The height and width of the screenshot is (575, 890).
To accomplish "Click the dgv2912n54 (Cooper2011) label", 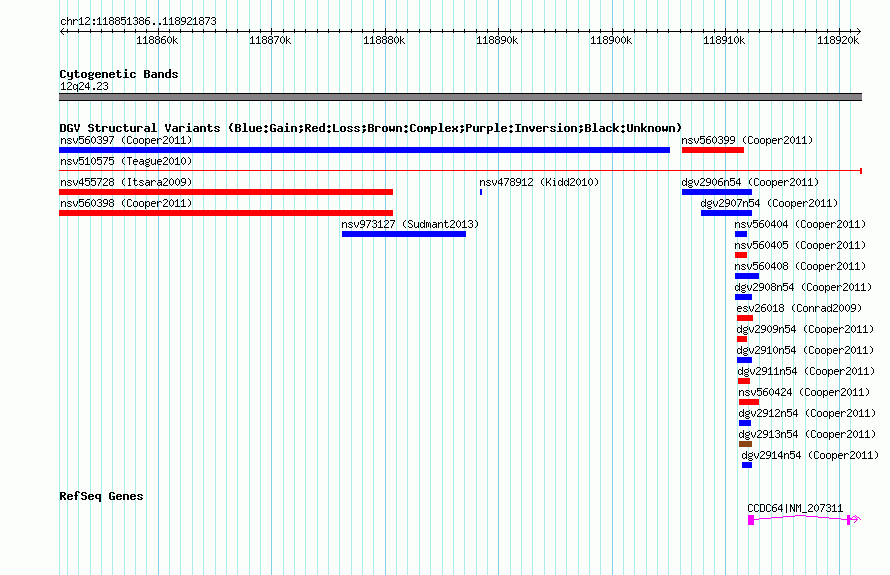I will (x=808, y=413).
